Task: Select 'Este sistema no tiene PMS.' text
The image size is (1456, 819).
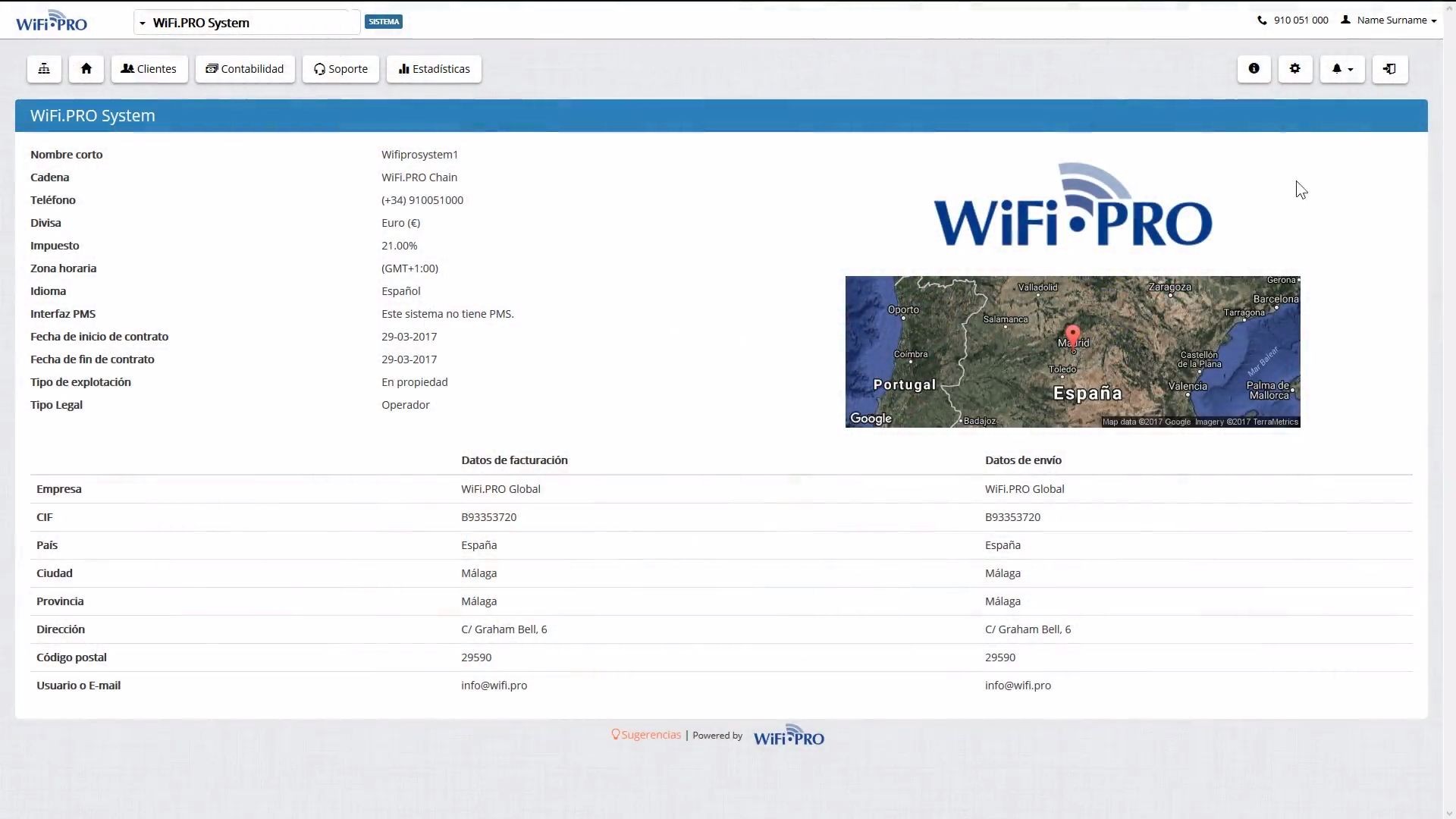Action: 447,314
